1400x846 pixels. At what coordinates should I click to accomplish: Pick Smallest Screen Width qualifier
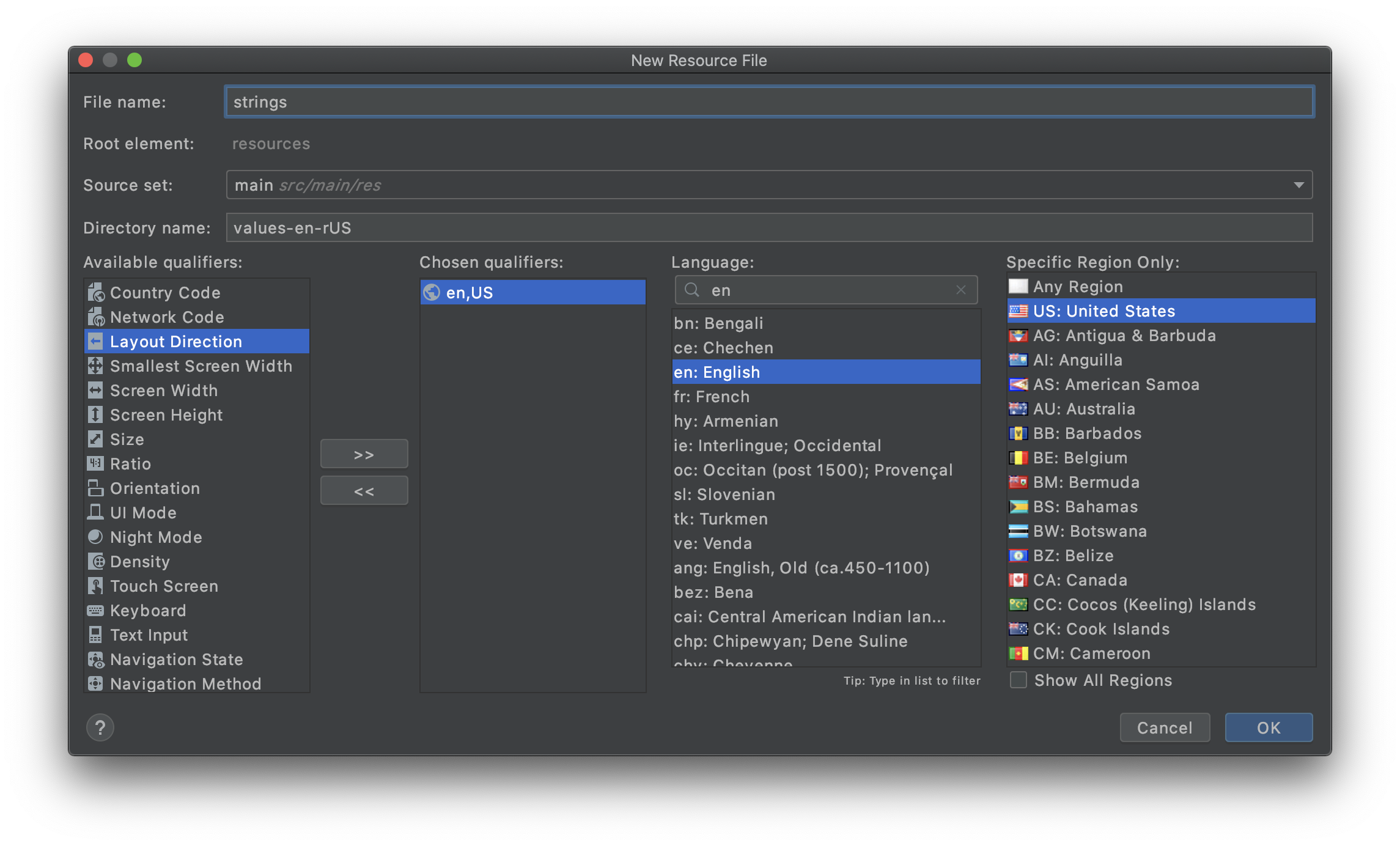coord(201,366)
